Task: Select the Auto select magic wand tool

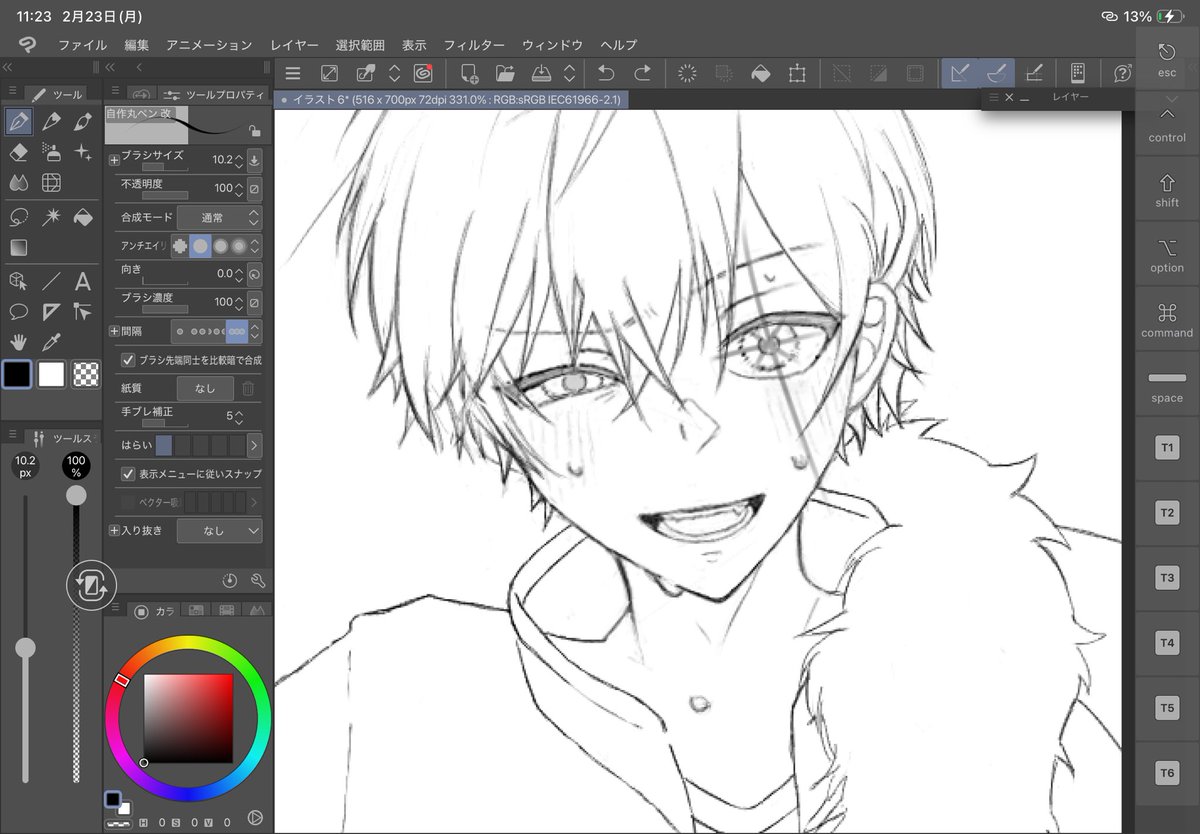Action: click(x=51, y=217)
